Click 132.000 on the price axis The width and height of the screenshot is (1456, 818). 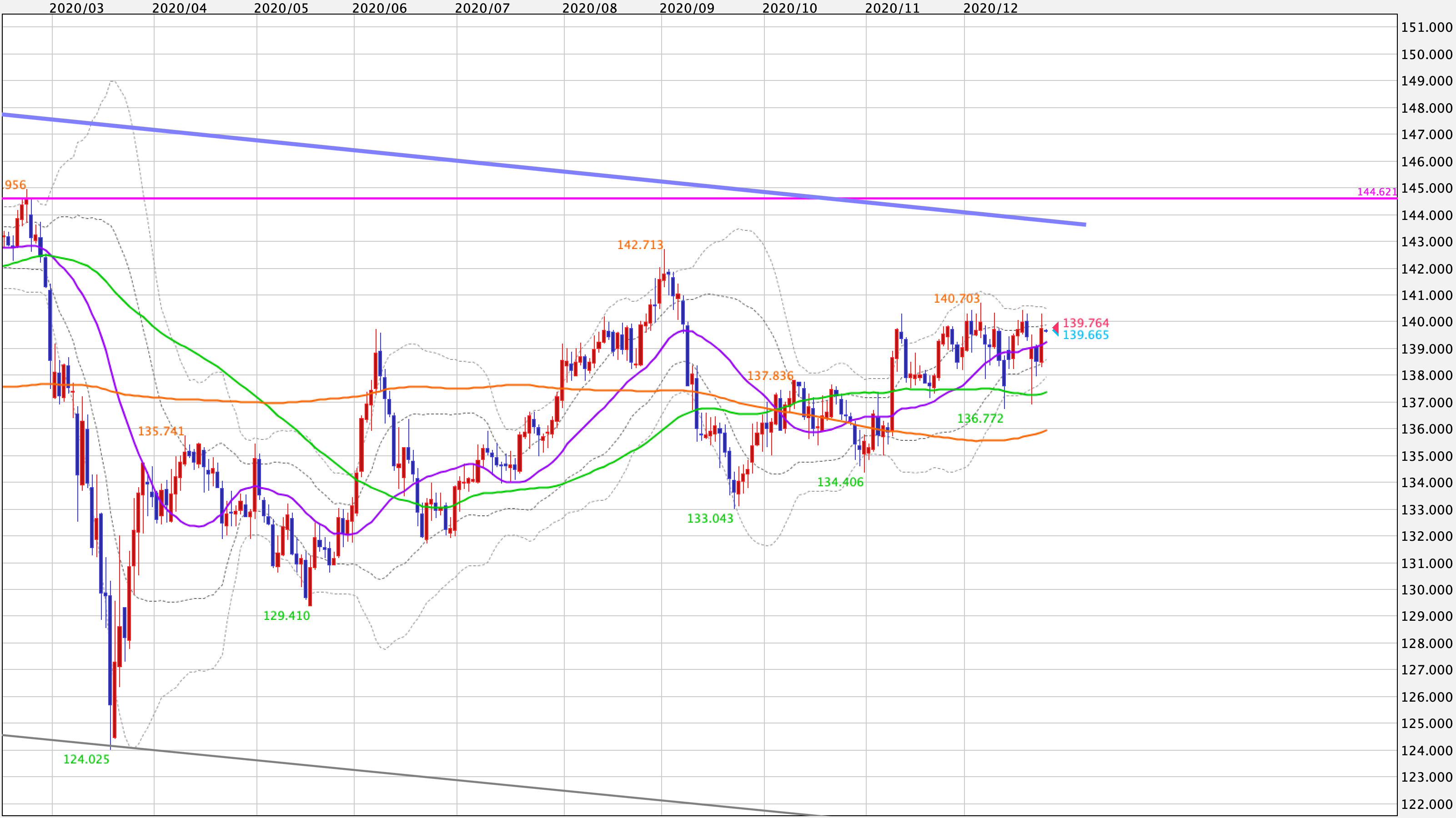[1426, 536]
